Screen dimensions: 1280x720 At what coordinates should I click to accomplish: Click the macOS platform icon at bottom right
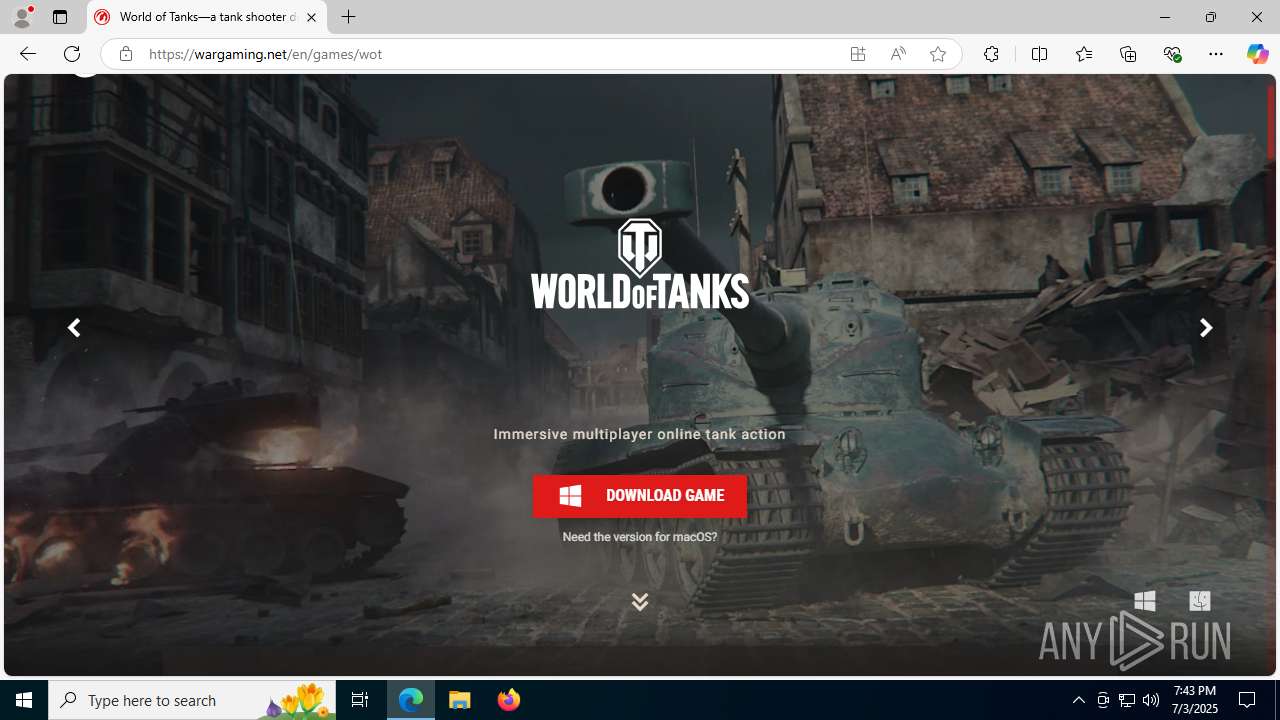point(1199,600)
